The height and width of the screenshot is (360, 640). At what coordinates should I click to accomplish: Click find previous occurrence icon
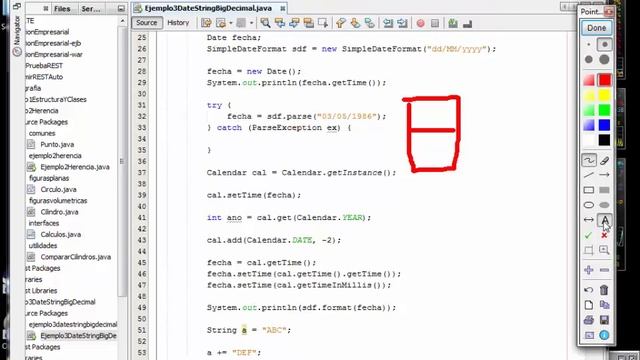(x=280, y=23)
